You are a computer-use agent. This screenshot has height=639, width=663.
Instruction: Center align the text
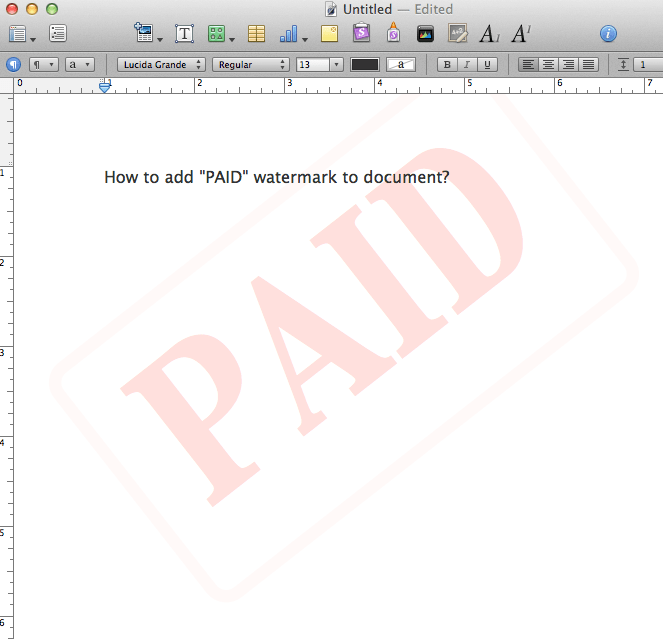548,65
